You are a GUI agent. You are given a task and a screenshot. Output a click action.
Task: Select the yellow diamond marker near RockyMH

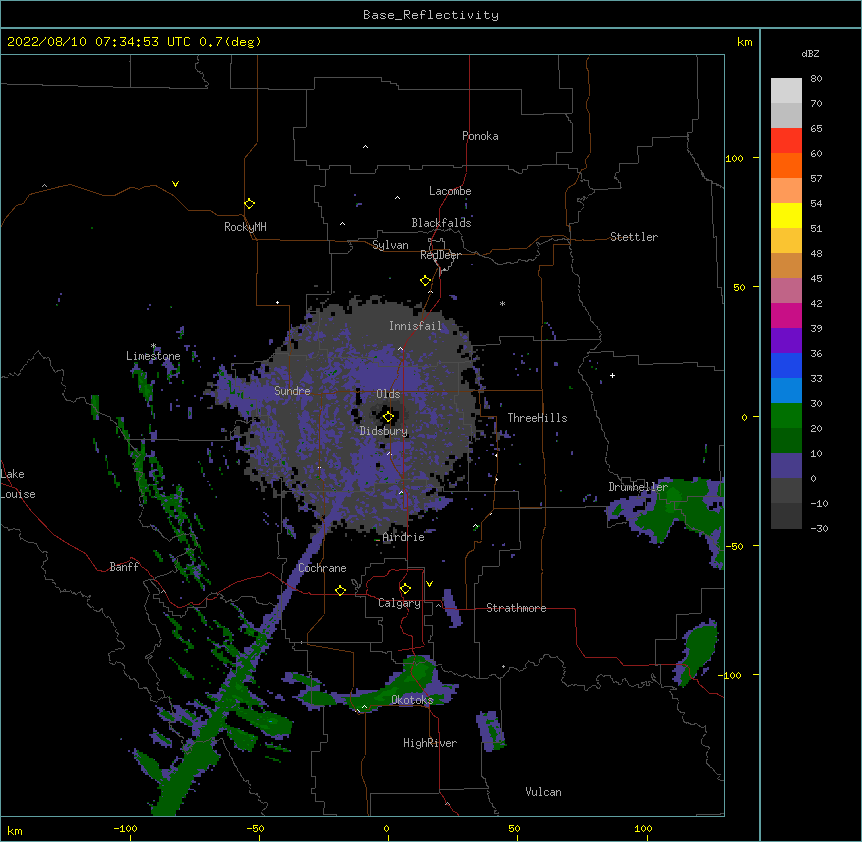[250, 204]
